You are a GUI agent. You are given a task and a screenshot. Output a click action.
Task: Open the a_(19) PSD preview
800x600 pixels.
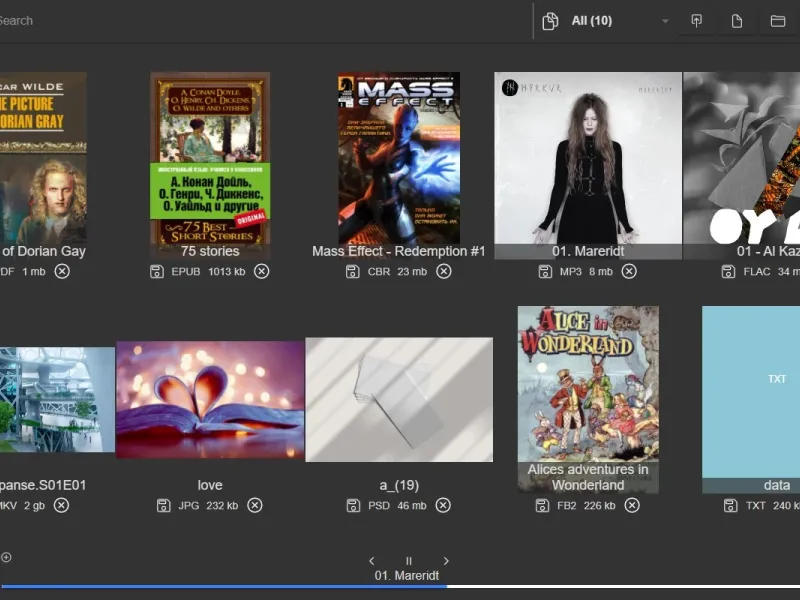pyautogui.click(x=399, y=399)
